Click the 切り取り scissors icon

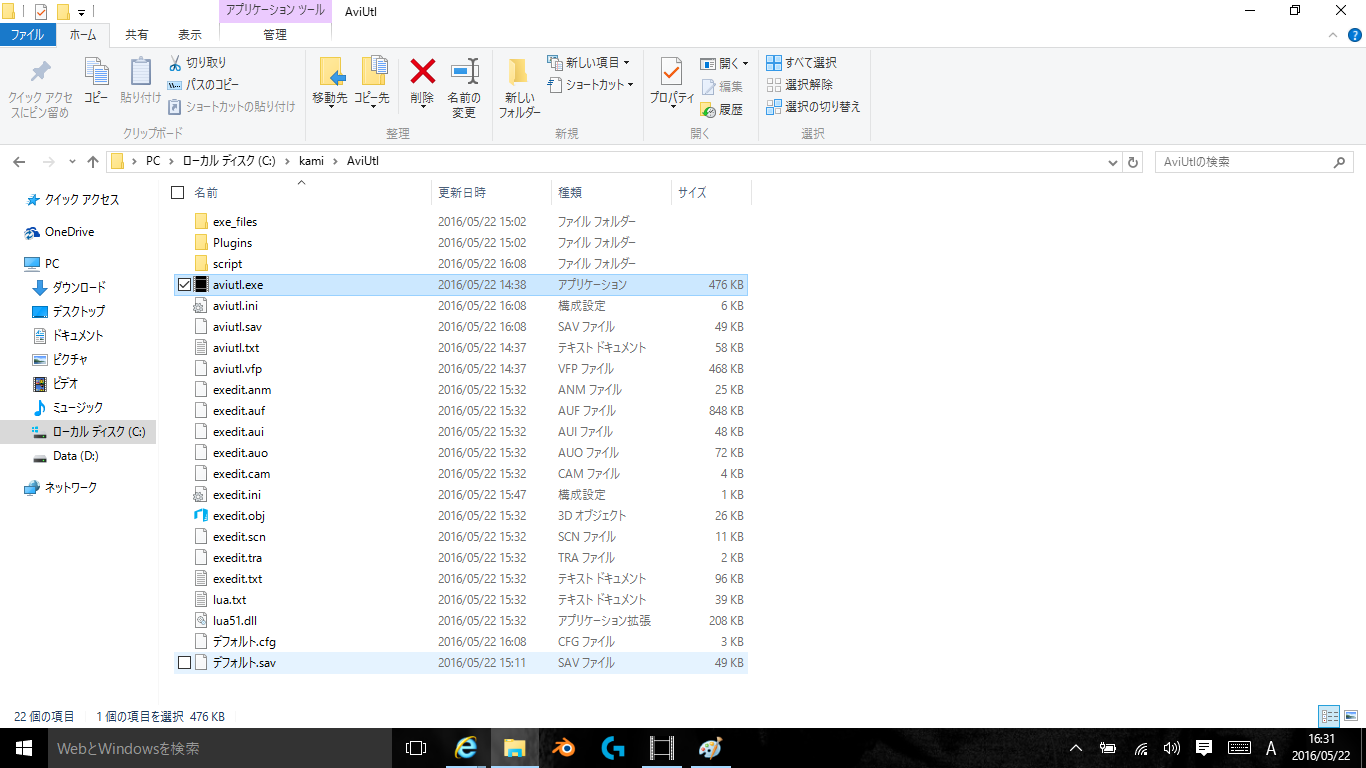tap(175, 63)
